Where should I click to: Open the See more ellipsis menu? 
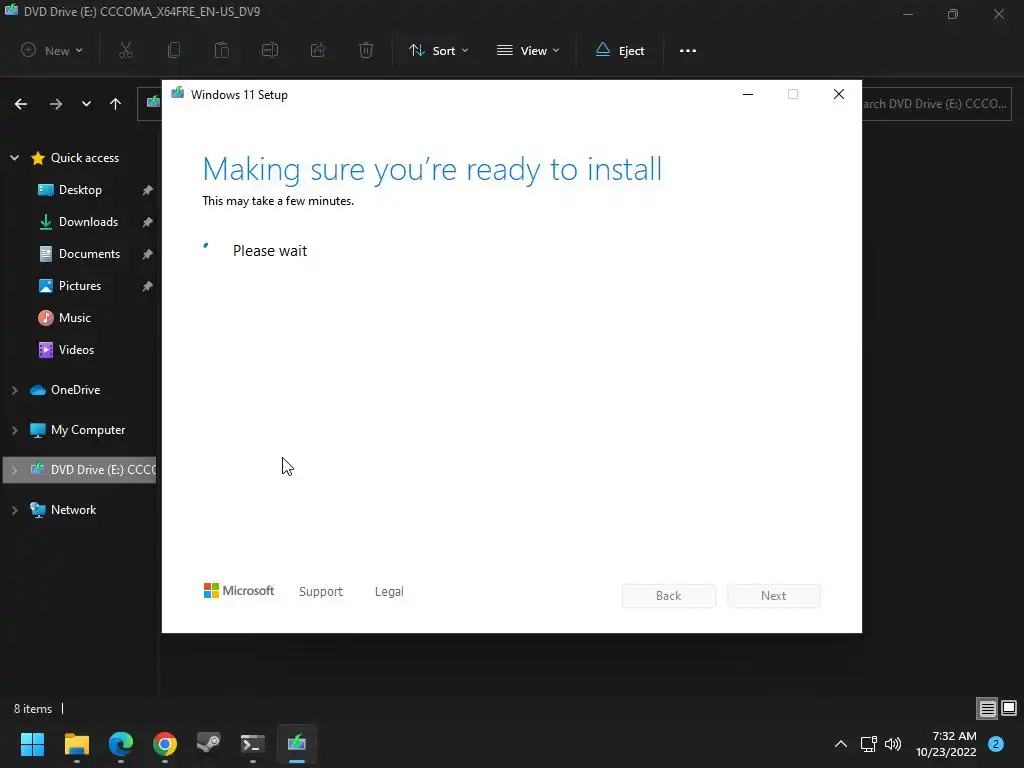point(688,50)
